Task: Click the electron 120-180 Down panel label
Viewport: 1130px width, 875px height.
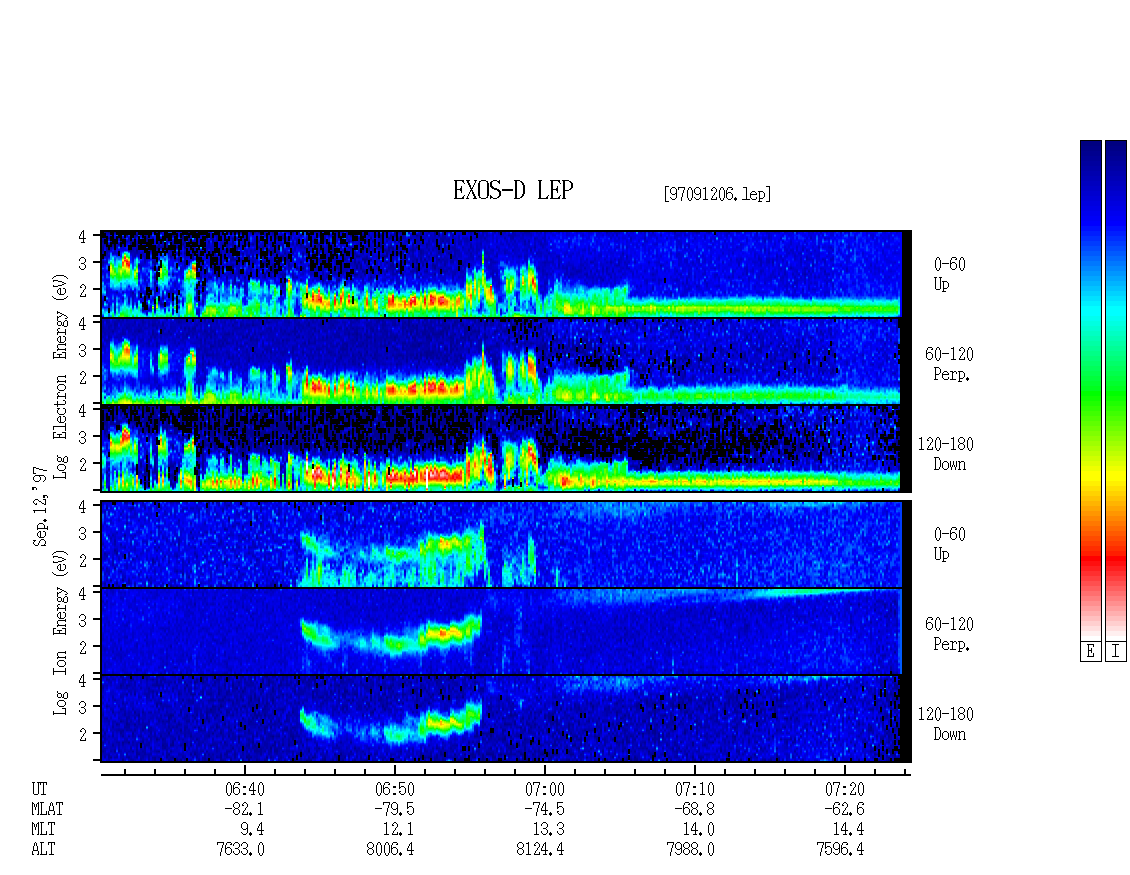Action: pos(946,454)
